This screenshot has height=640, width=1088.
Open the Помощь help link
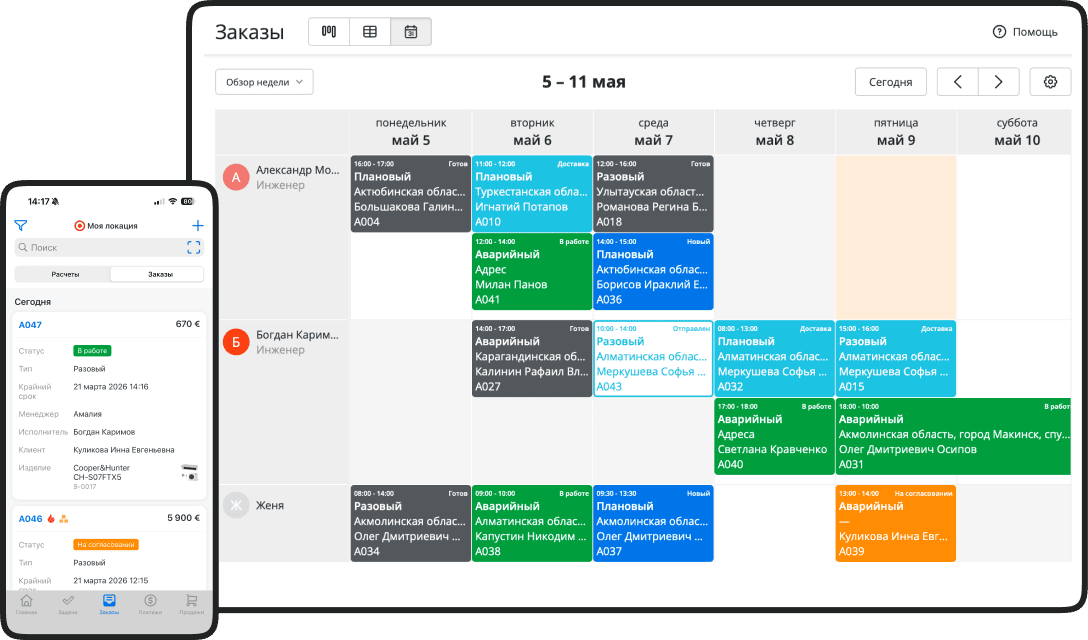[x=1025, y=32]
